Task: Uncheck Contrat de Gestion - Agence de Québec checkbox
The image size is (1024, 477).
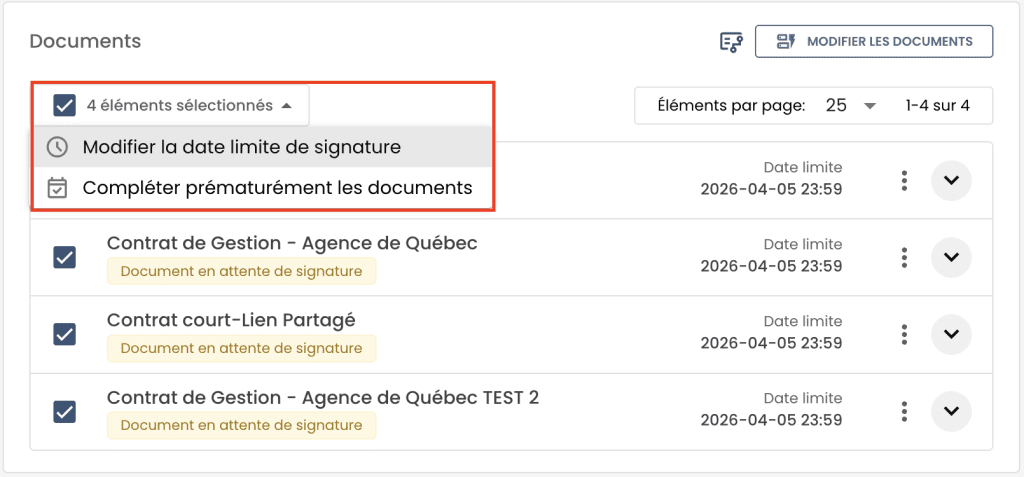Action: (x=65, y=257)
